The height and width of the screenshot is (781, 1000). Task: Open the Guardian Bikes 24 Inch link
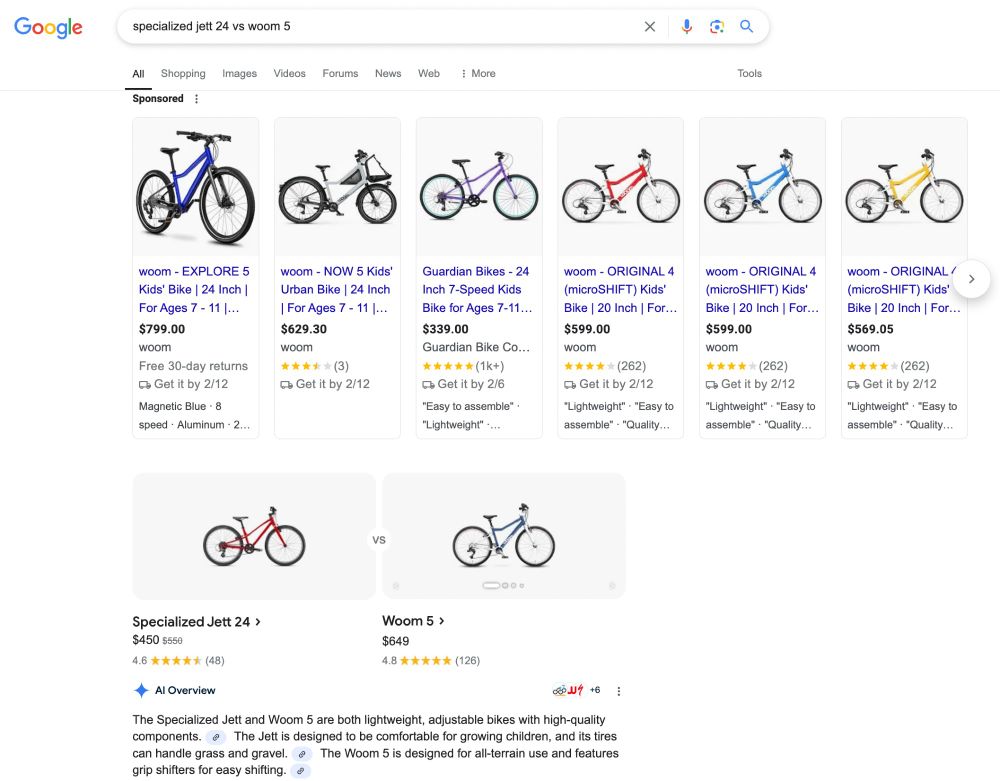[477, 289]
